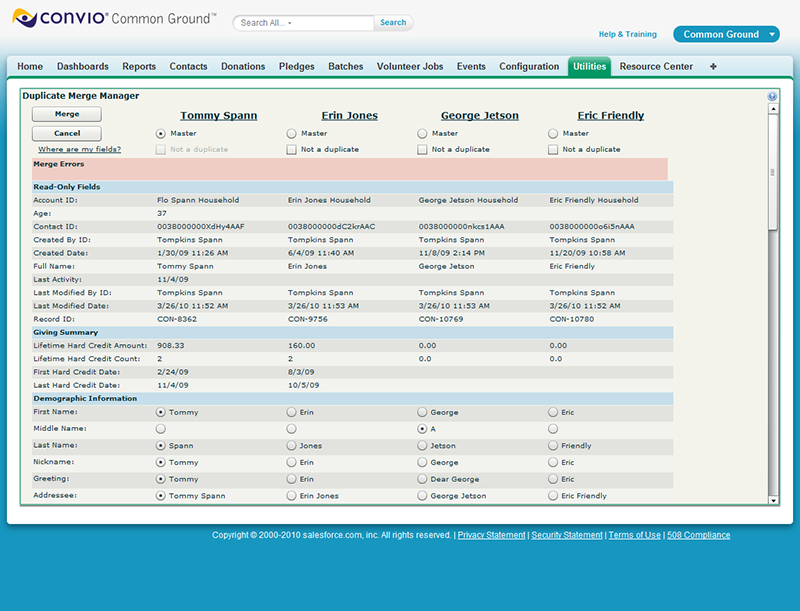Click the help question mark icon
This screenshot has width=800, height=611.
point(772,97)
